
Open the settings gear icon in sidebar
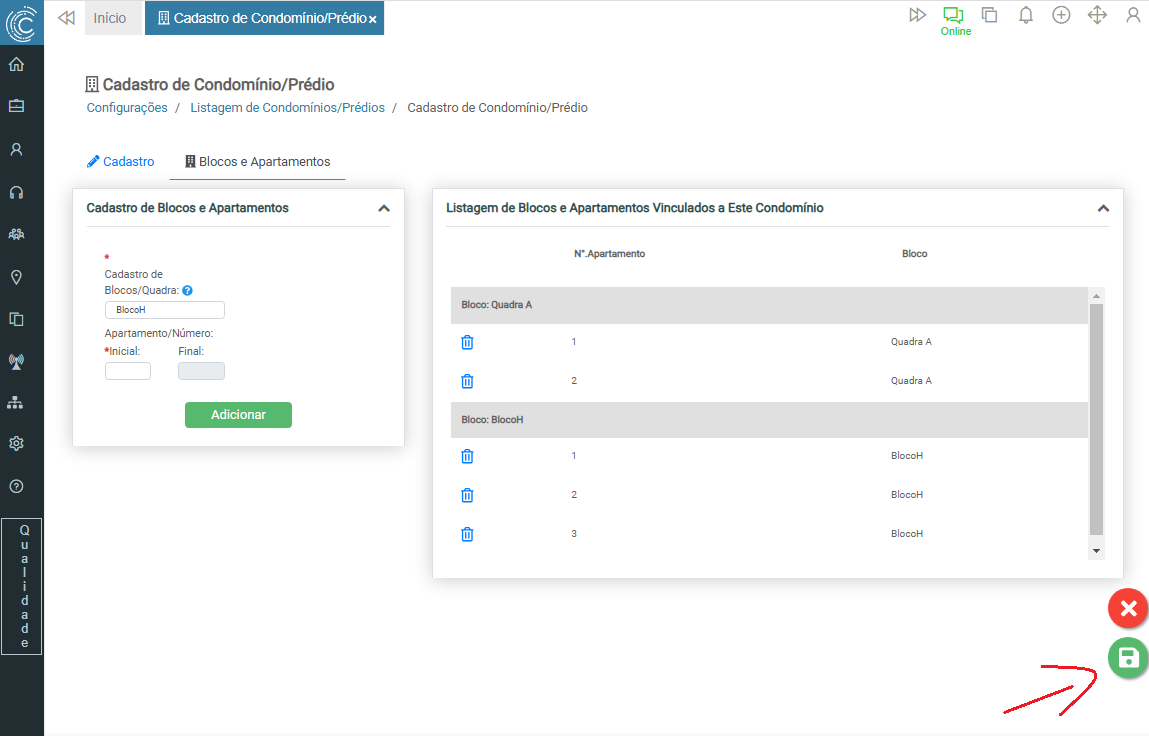click(16, 443)
